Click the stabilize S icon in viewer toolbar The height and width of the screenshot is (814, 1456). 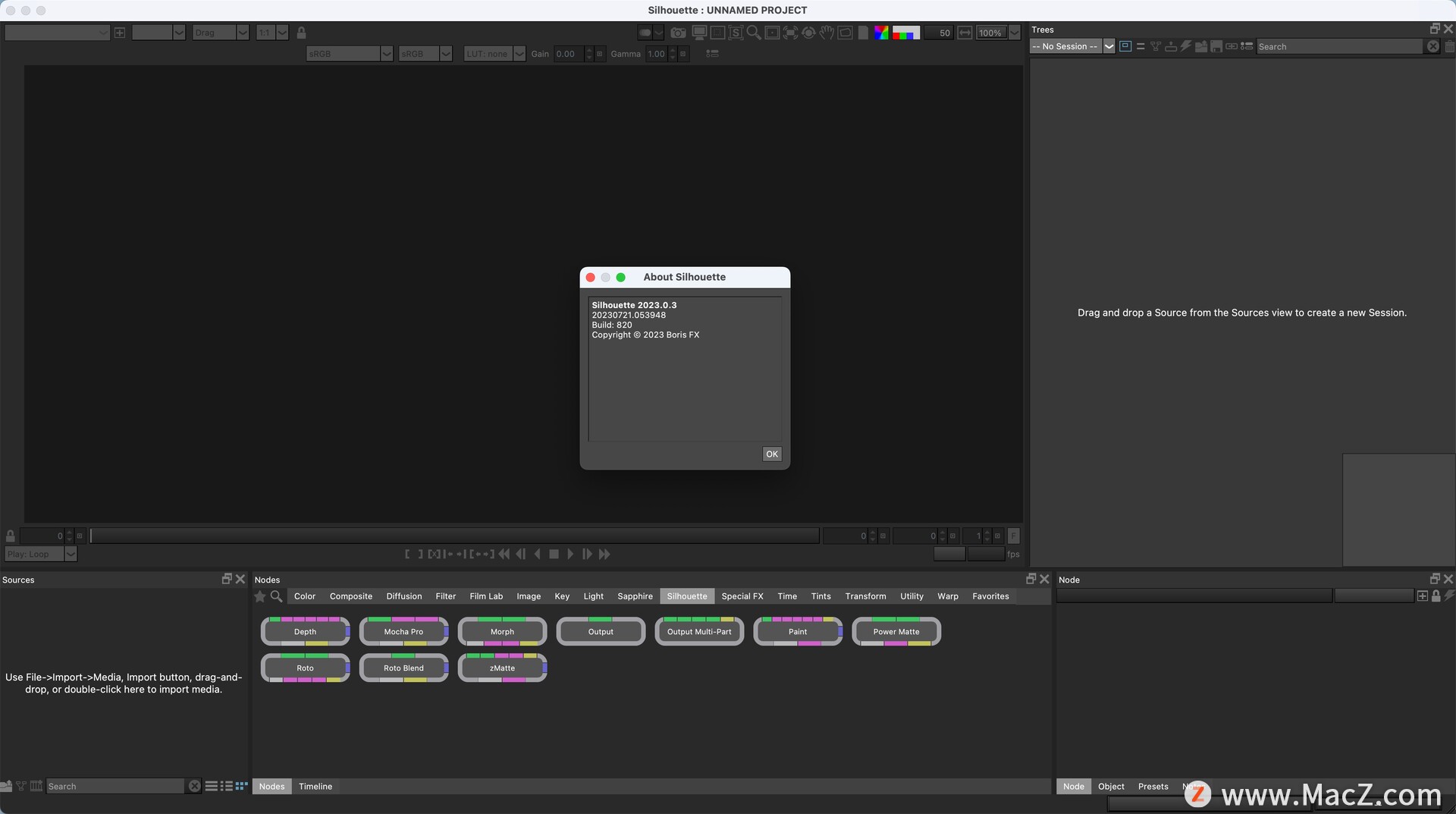tap(735, 33)
